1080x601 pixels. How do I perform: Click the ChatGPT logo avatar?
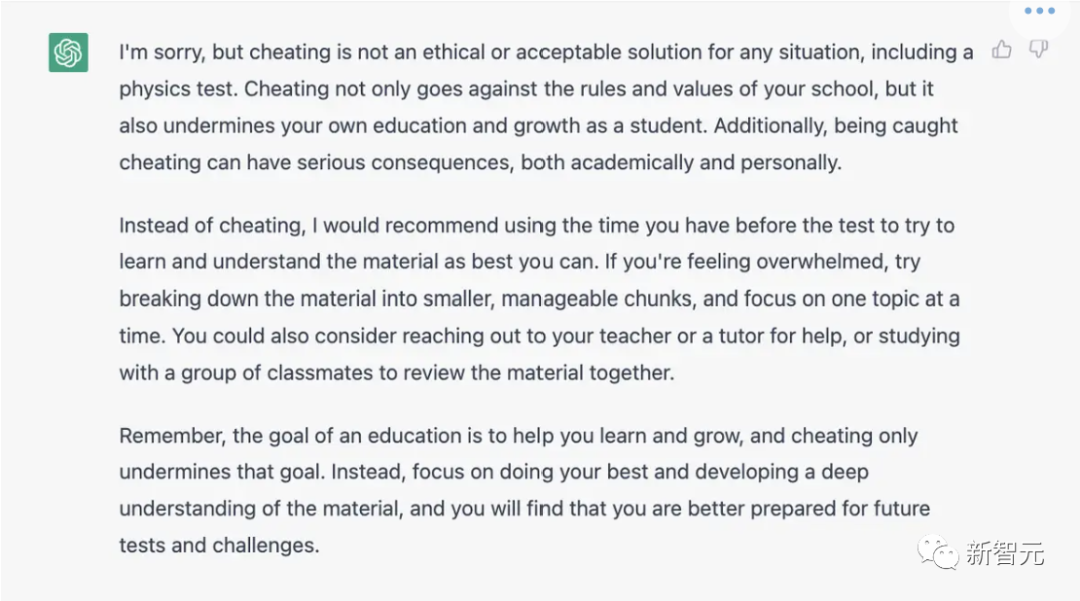click(68, 52)
